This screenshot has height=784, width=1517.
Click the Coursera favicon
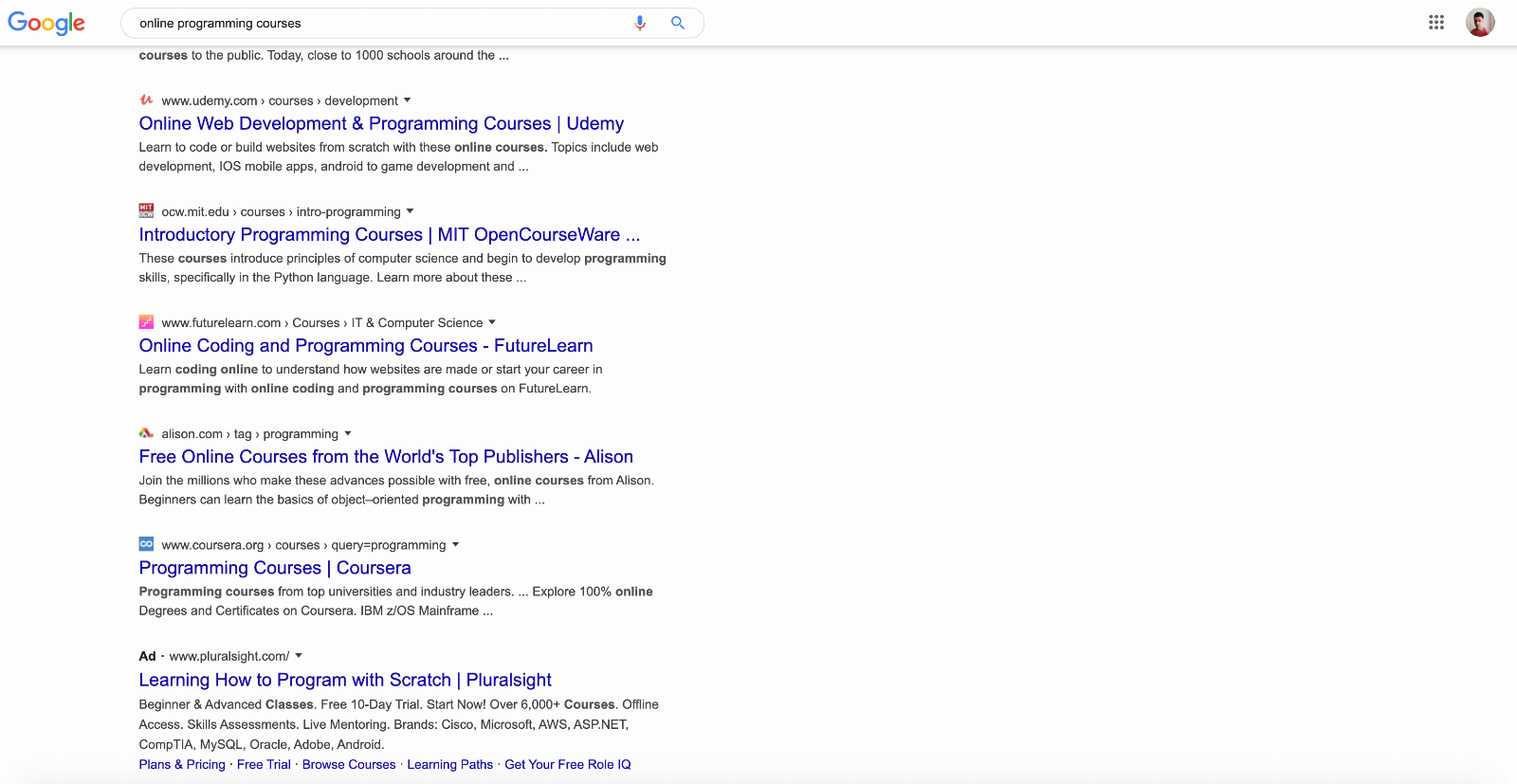(x=146, y=543)
